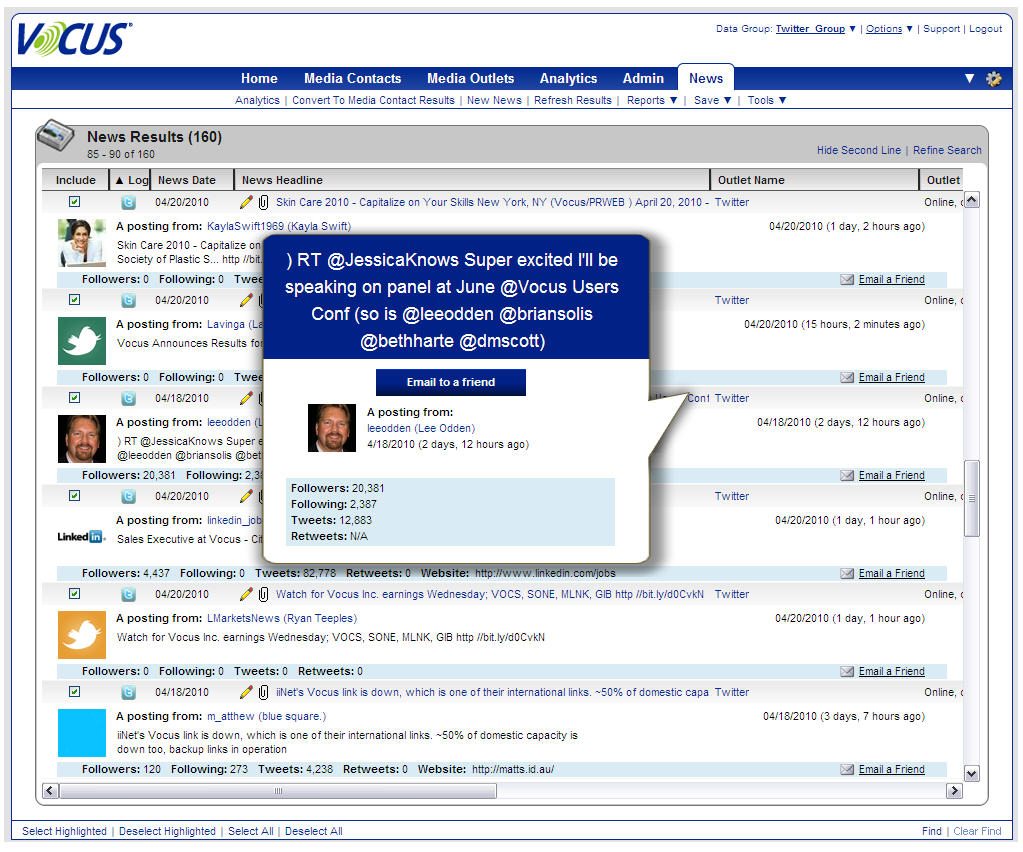The height and width of the screenshot is (852, 1023).
Task: Uncheck Include for the Watch for Vocus earnings row
Action: (x=74, y=594)
